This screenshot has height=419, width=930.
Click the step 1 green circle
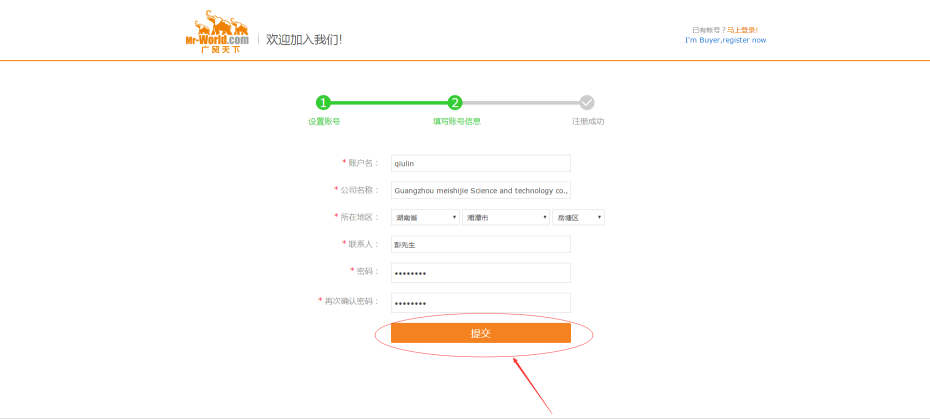click(x=323, y=102)
